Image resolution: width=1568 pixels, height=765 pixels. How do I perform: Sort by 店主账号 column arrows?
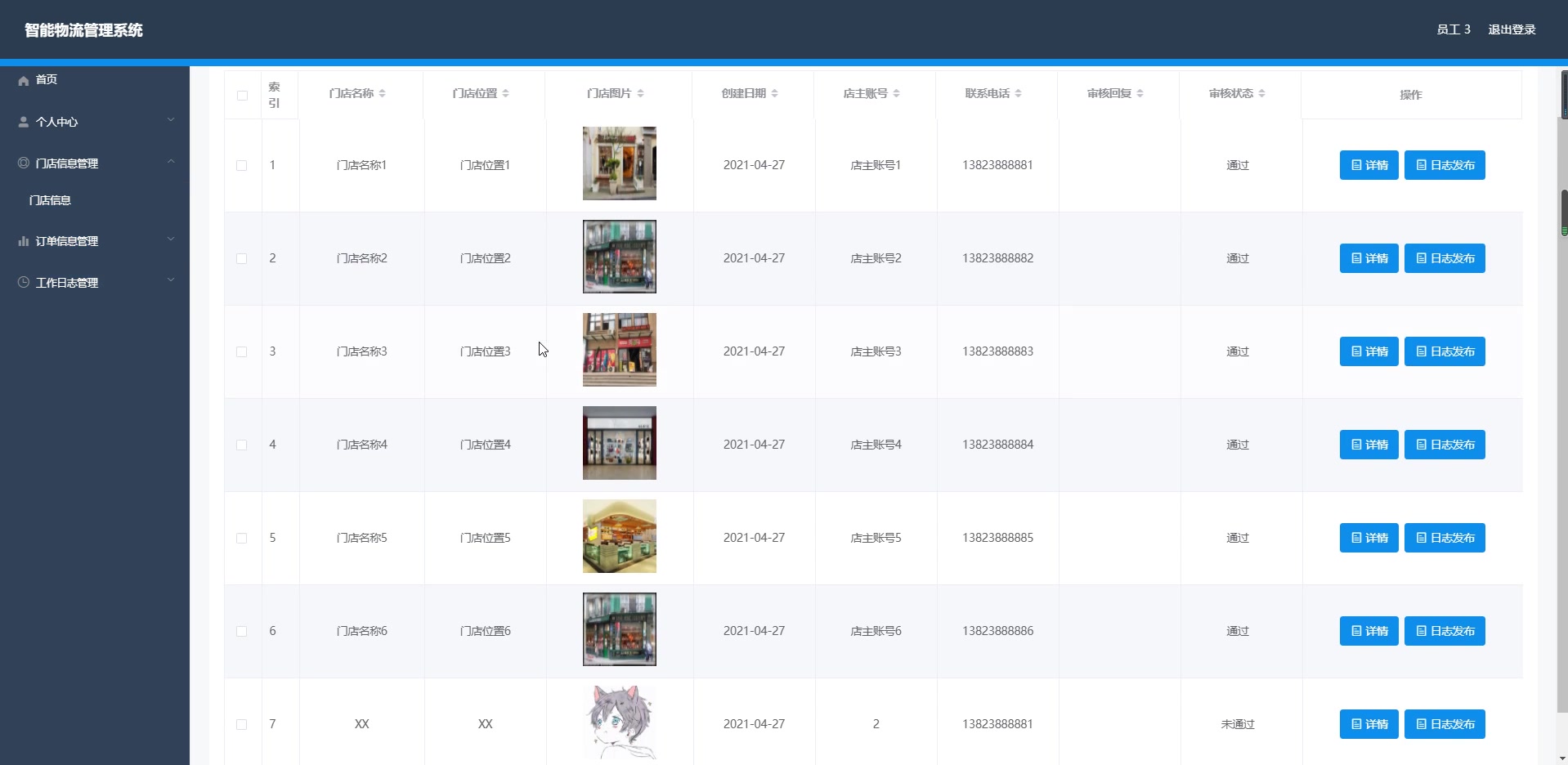tap(896, 93)
